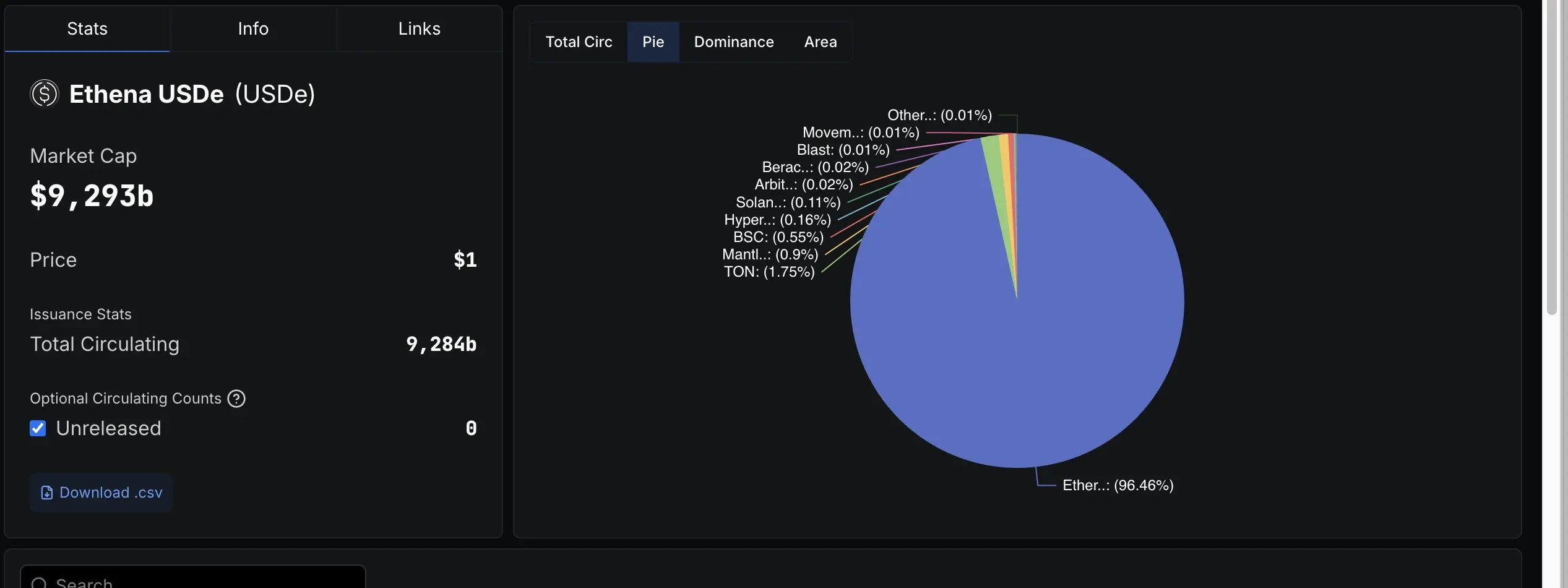Click the Mantl..: (0.9%) label
Screen dimensions: 1568x588
(x=770, y=254)
